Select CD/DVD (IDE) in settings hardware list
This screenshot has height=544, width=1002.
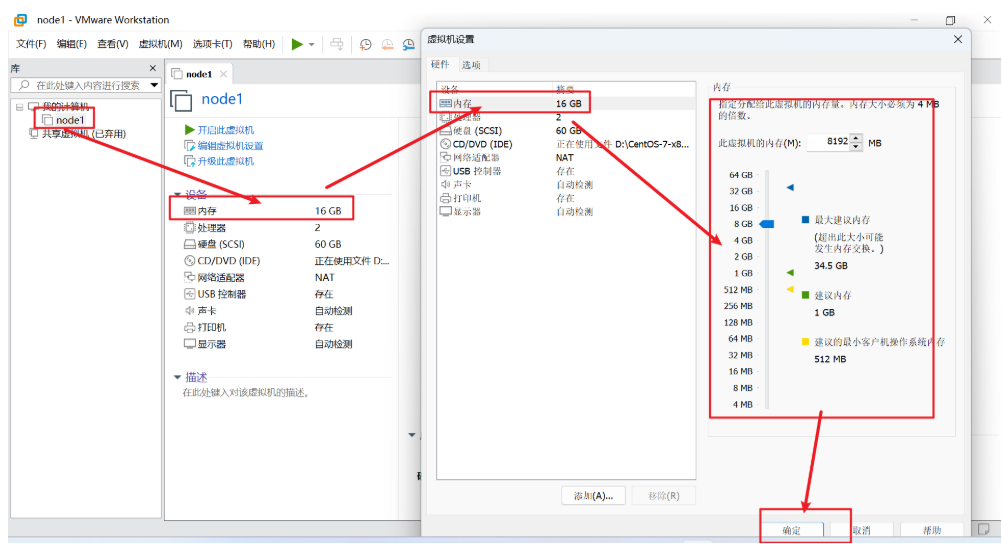[x=566, y=144]
